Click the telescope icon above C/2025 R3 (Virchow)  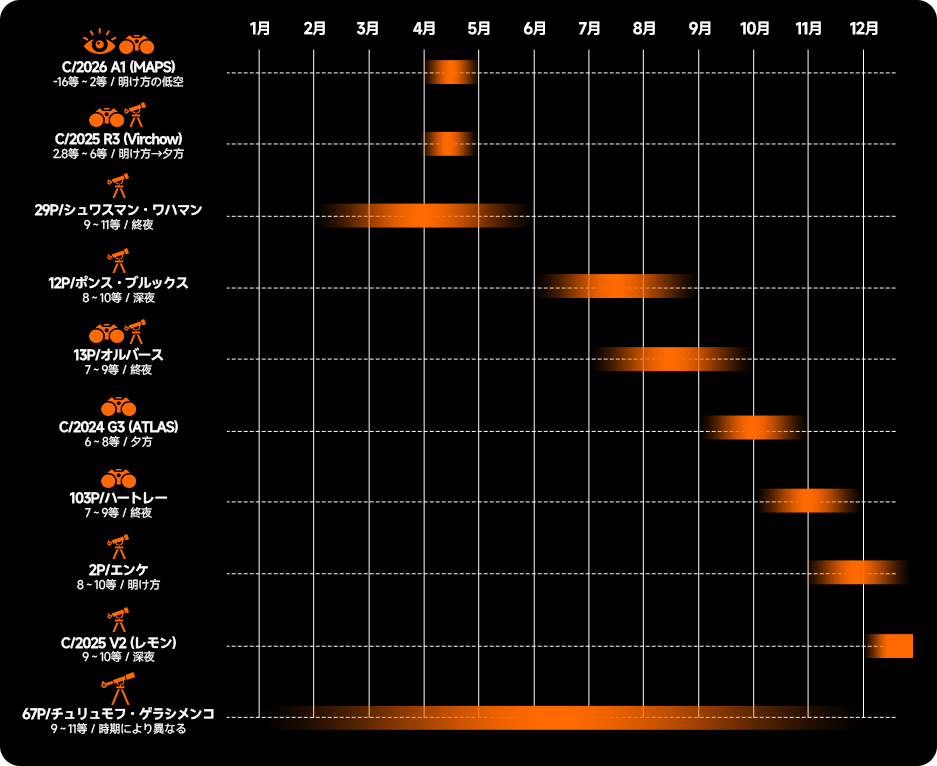click(137, 115)
